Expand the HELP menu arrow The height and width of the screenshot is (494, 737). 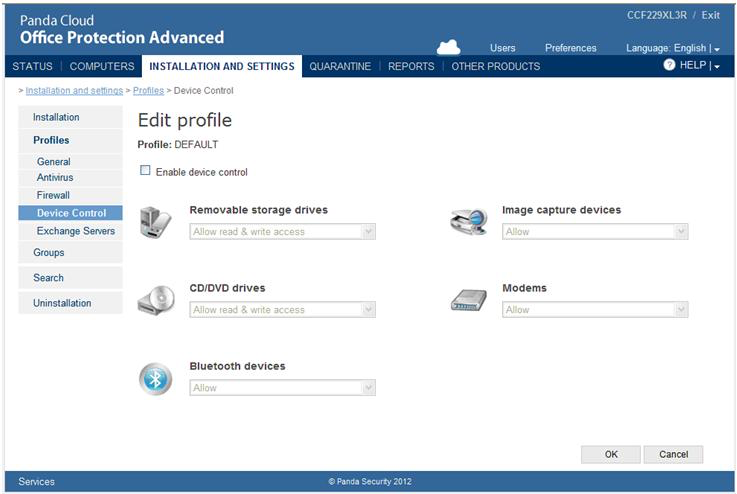(717, 66)
